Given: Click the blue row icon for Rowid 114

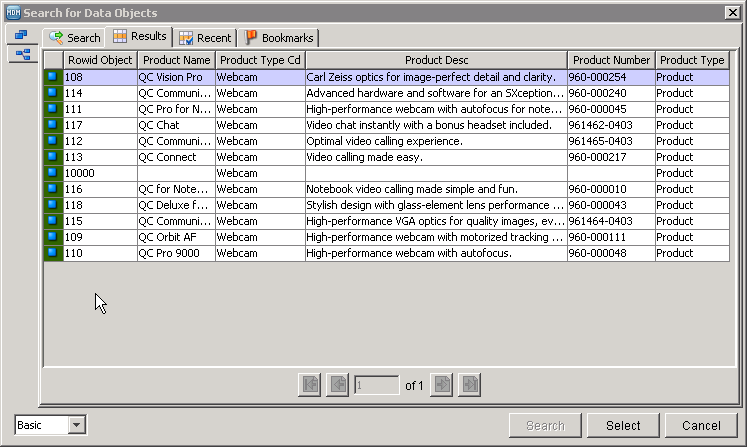Looking at the screenshot, I should [x=53, y=93].
